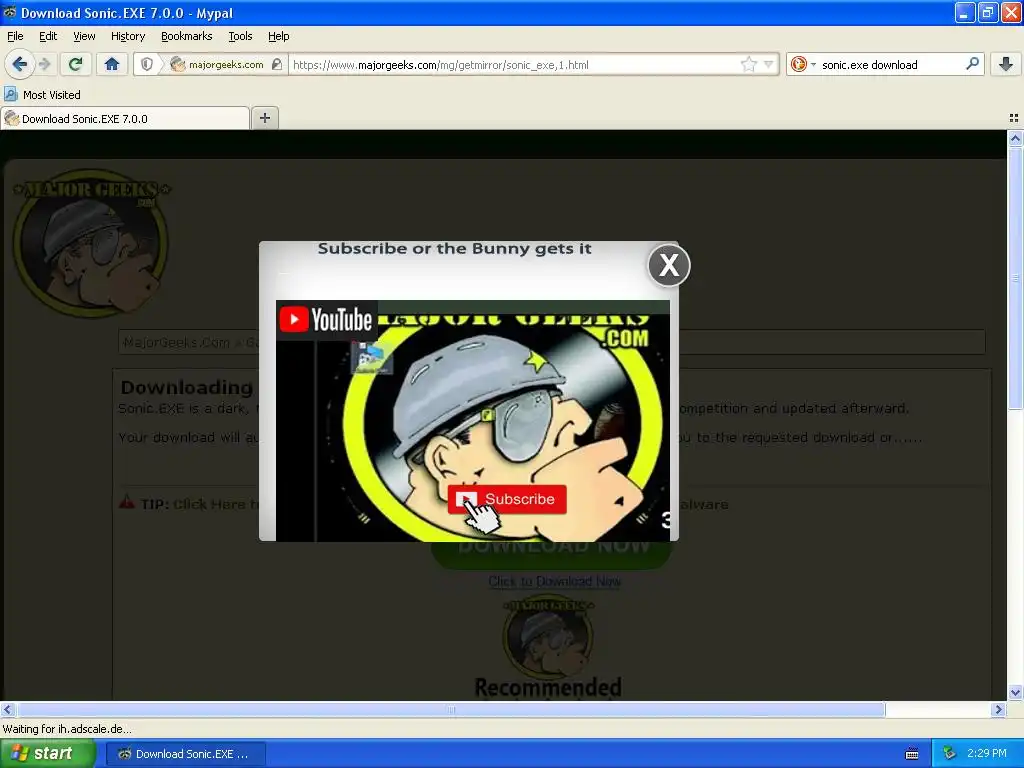Click the vertical scrollbar down arrow
This screenshot has height=768, width=1024.
[1015, 692]
